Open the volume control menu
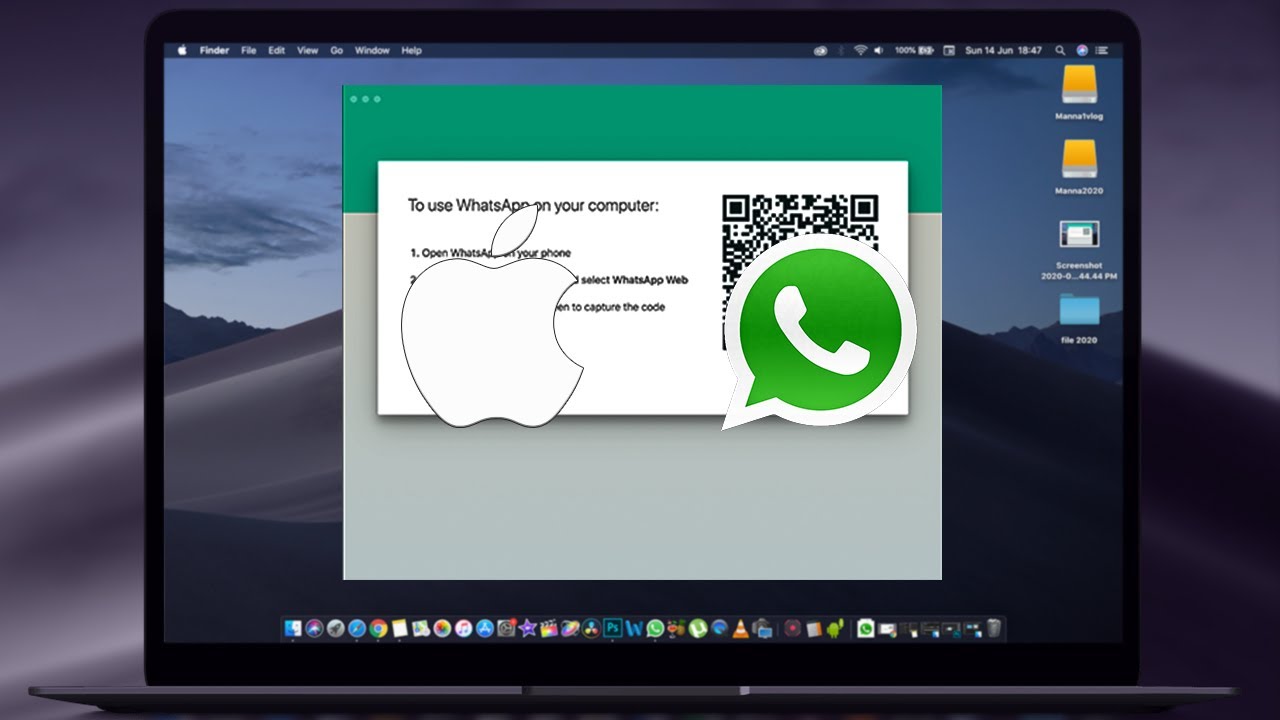1280x720 pixels. pos(878,50)
